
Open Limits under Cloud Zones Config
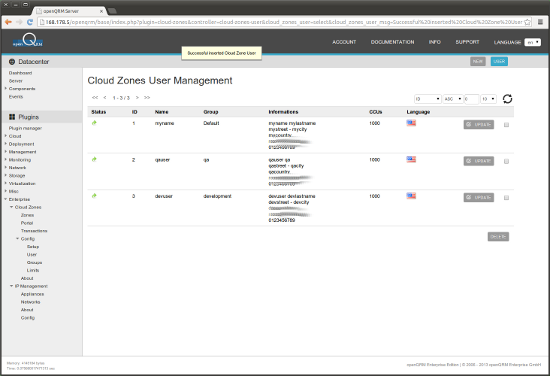(x=33, y=270)
